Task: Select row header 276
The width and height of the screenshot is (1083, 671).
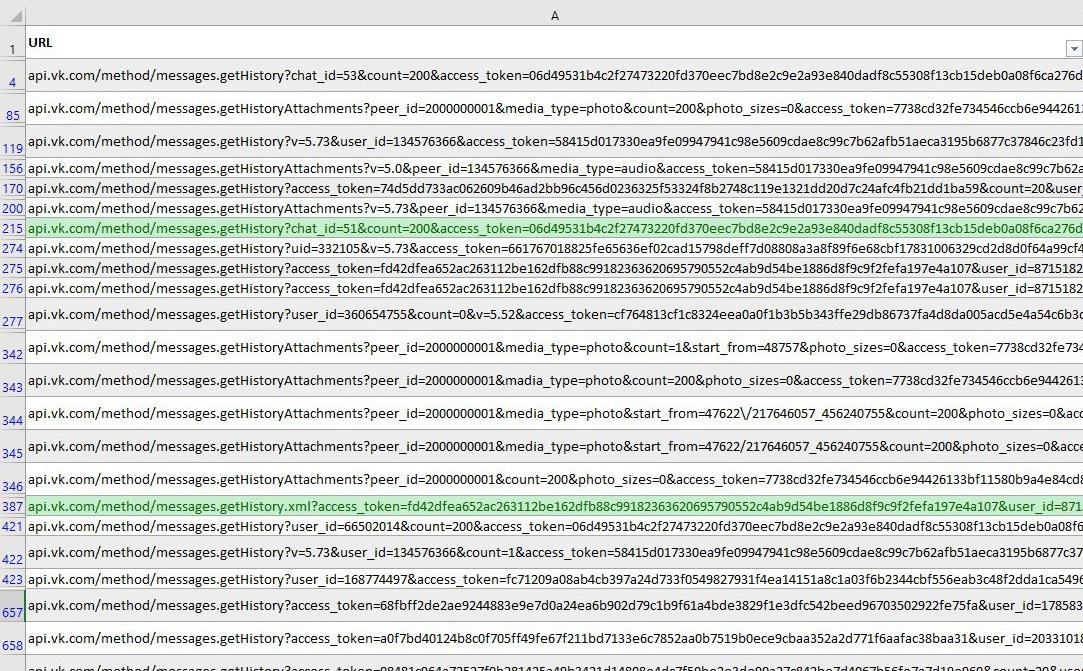Action: (x=12, y=288)
